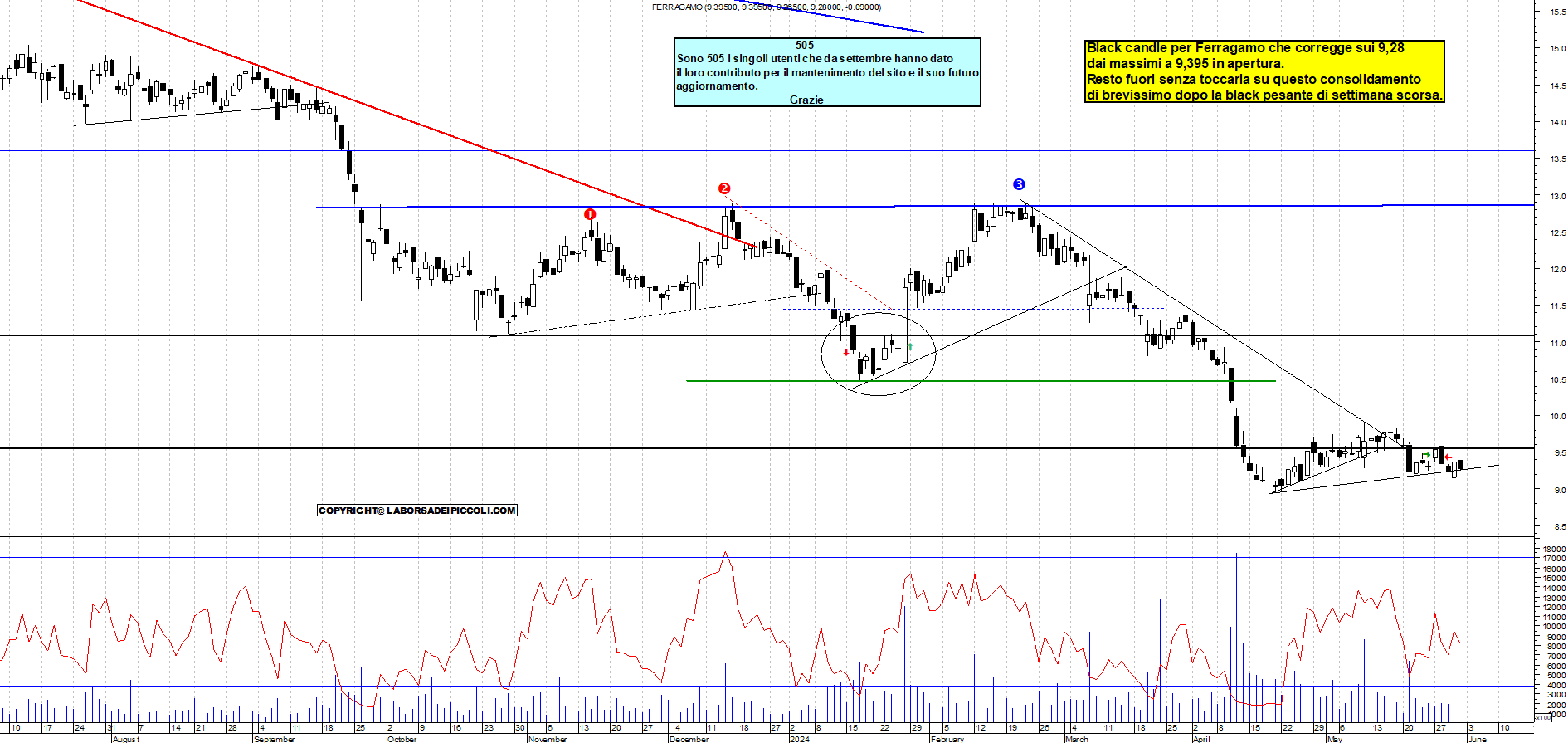Click the yellow 'Black candle per Ferragamo' note

coord(1265,71)
